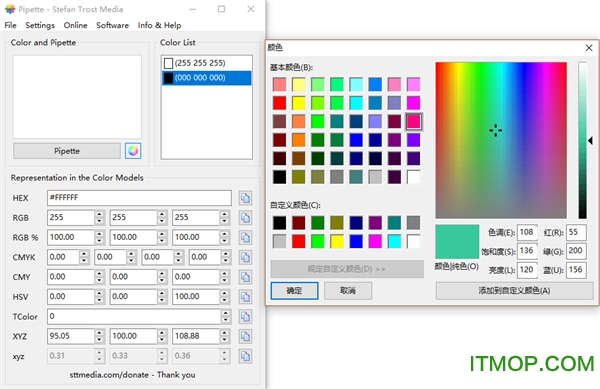Copy the XYZ row values
Screen dimensions: 600x389
245,337
